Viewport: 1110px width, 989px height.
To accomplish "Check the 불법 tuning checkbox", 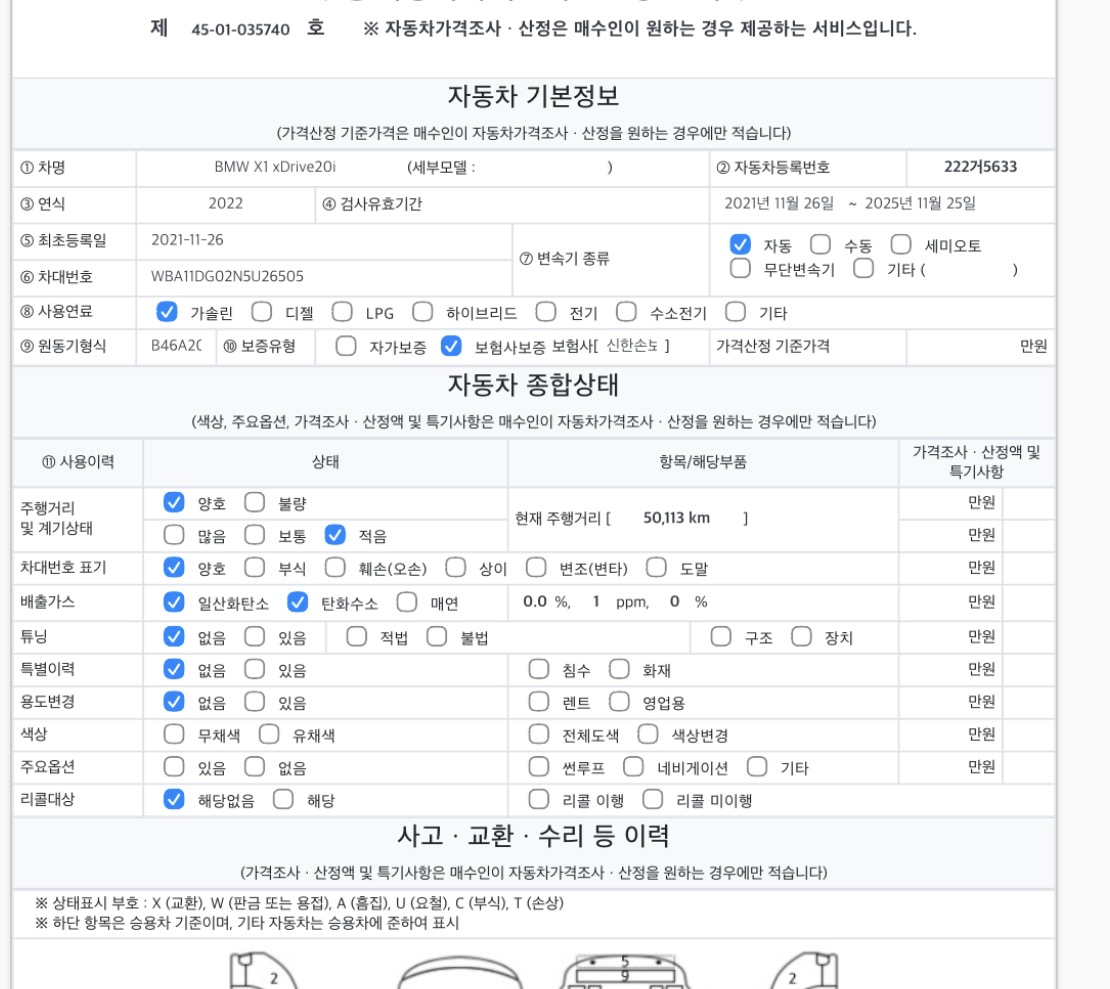I will tap(436, 636).
